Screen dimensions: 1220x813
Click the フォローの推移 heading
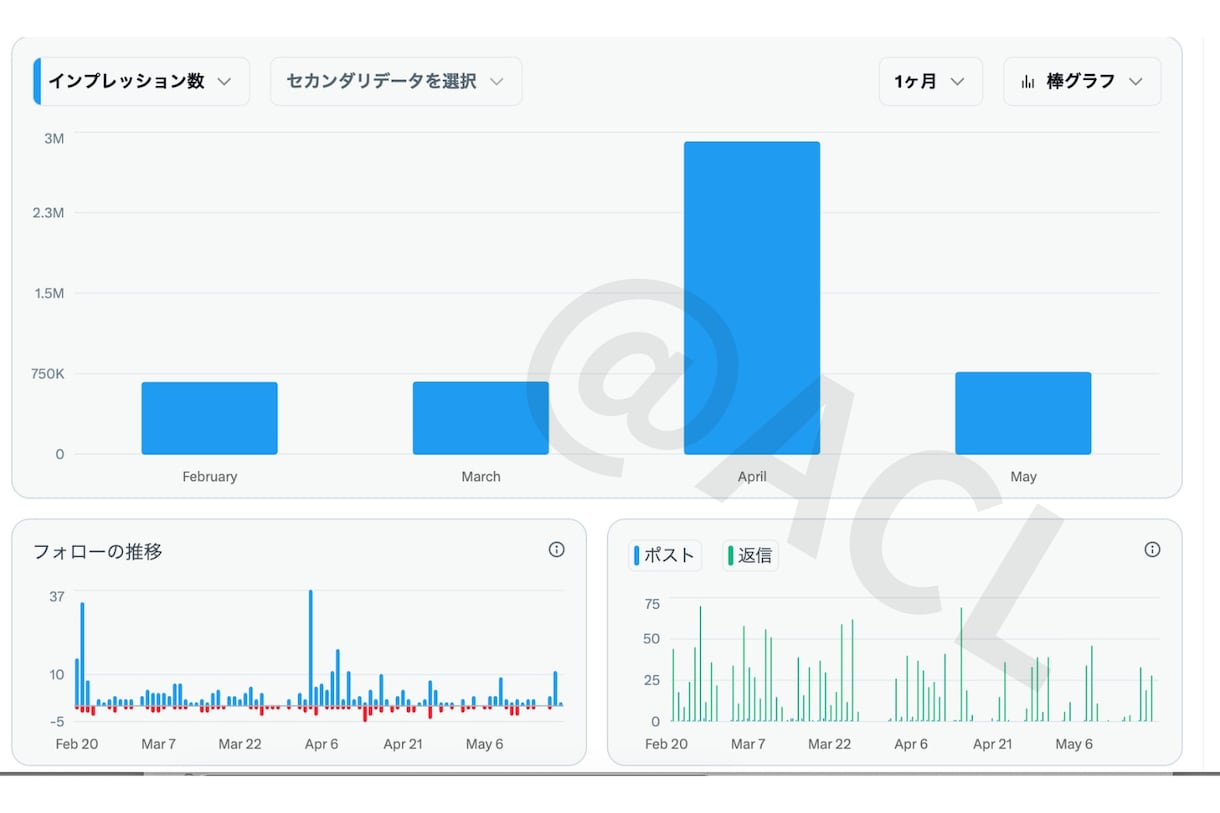[98, 551]
